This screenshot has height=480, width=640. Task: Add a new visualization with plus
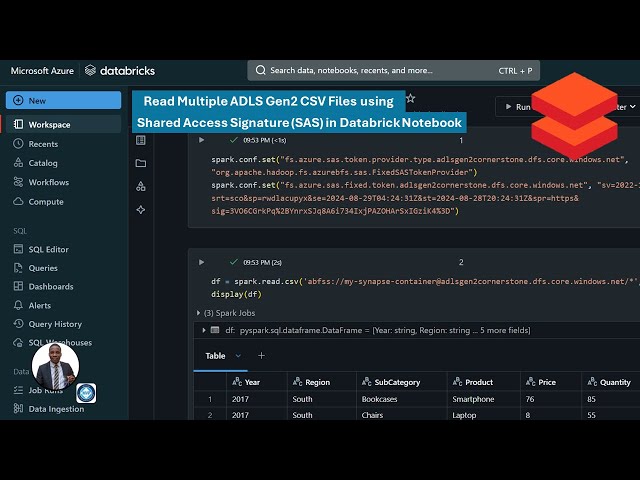click(261, 356)
